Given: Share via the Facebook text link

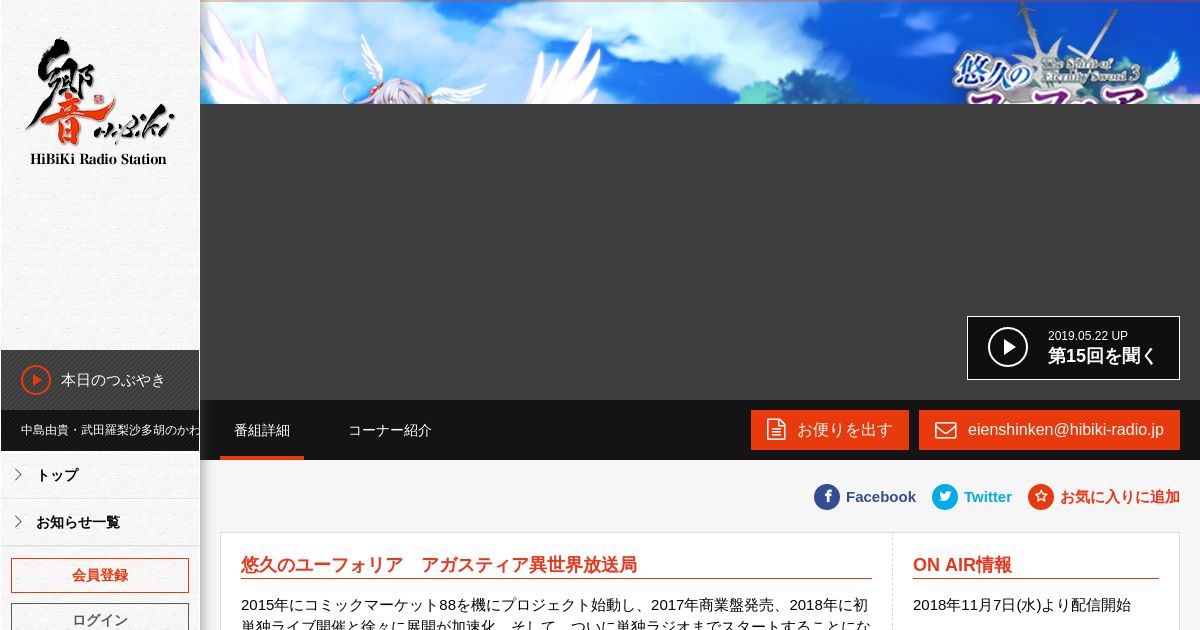Looking at the screenshot, I should [x=881, y=497].
